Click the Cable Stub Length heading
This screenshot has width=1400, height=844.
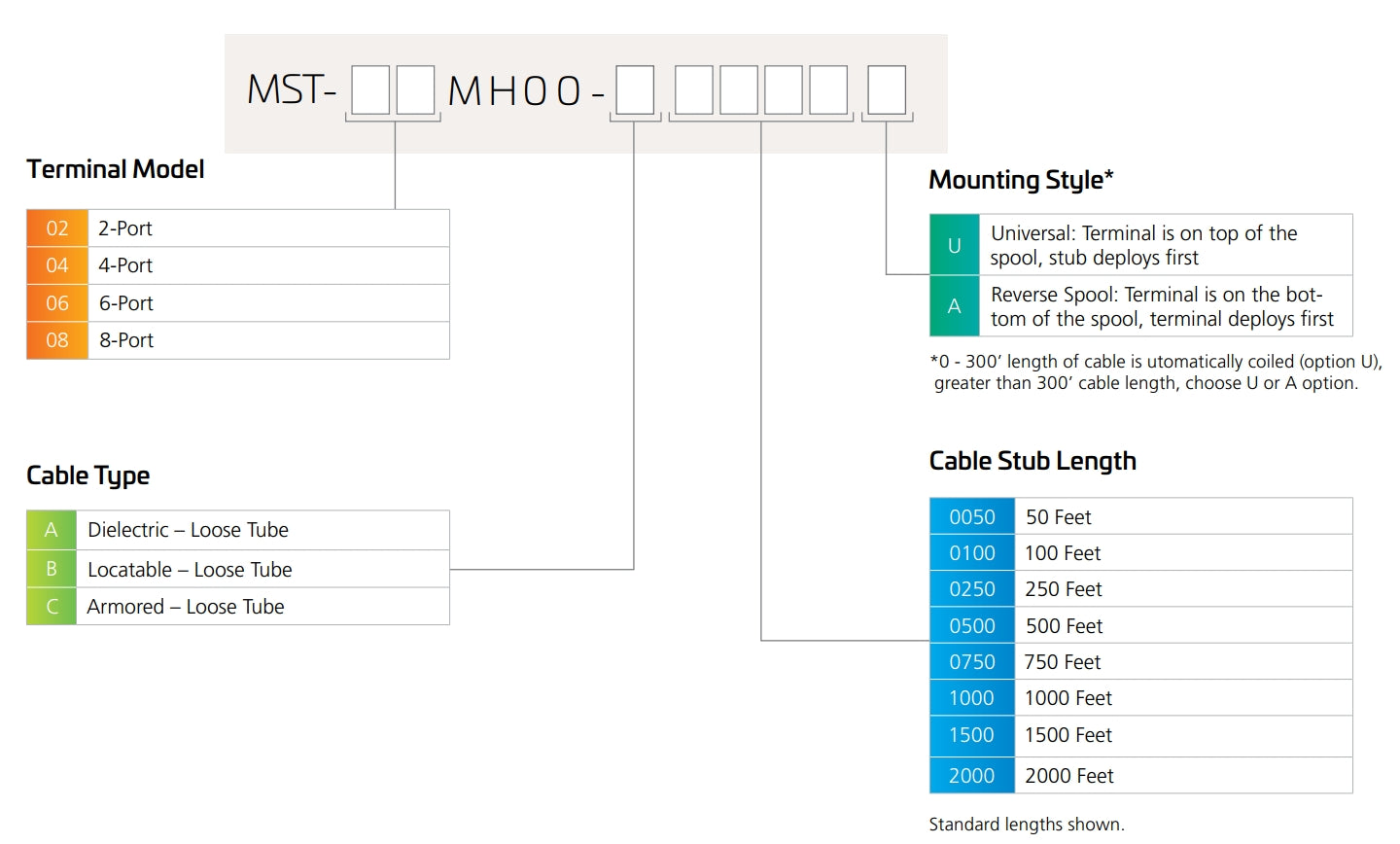1032,461
